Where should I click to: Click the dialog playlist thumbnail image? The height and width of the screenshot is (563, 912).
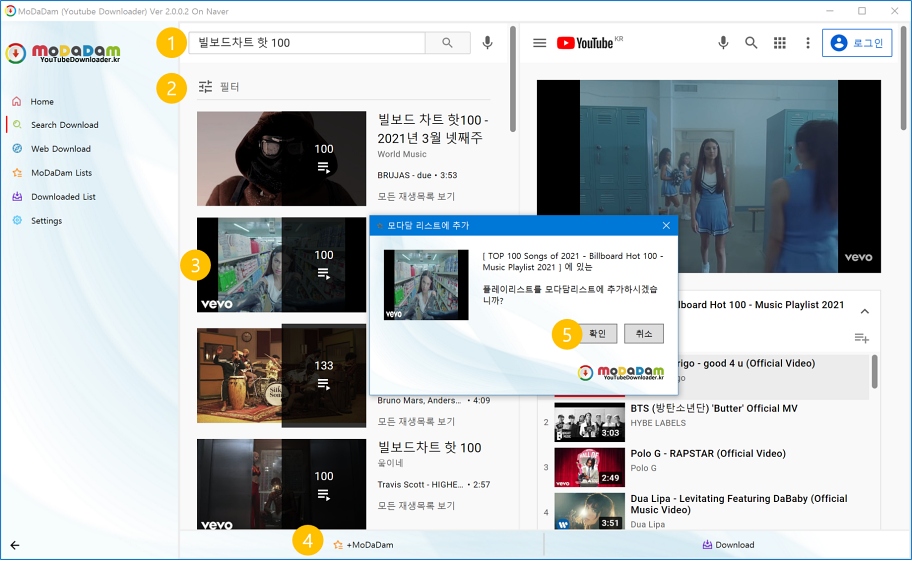point(426,285)
